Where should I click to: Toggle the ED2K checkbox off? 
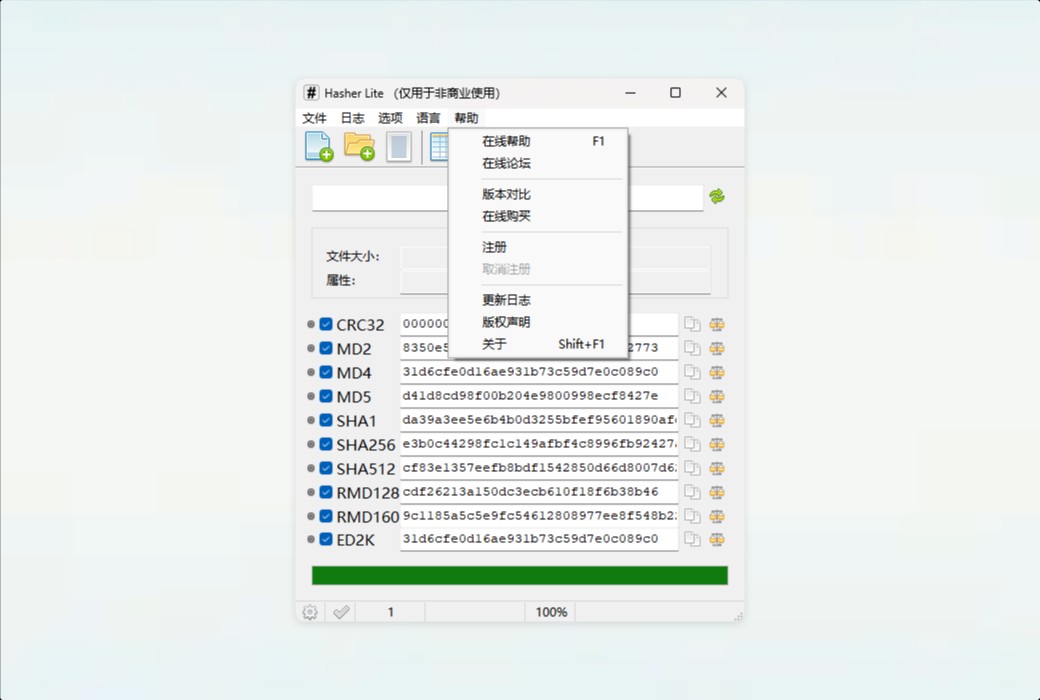(324, 539)
